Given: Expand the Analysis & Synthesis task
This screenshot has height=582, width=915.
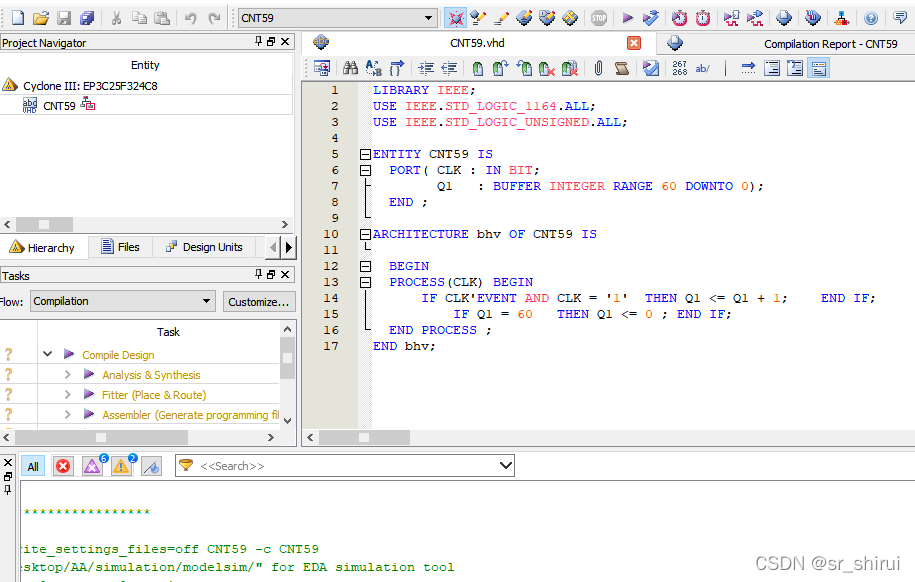Looking at the screenshot, I should point(68,374).
